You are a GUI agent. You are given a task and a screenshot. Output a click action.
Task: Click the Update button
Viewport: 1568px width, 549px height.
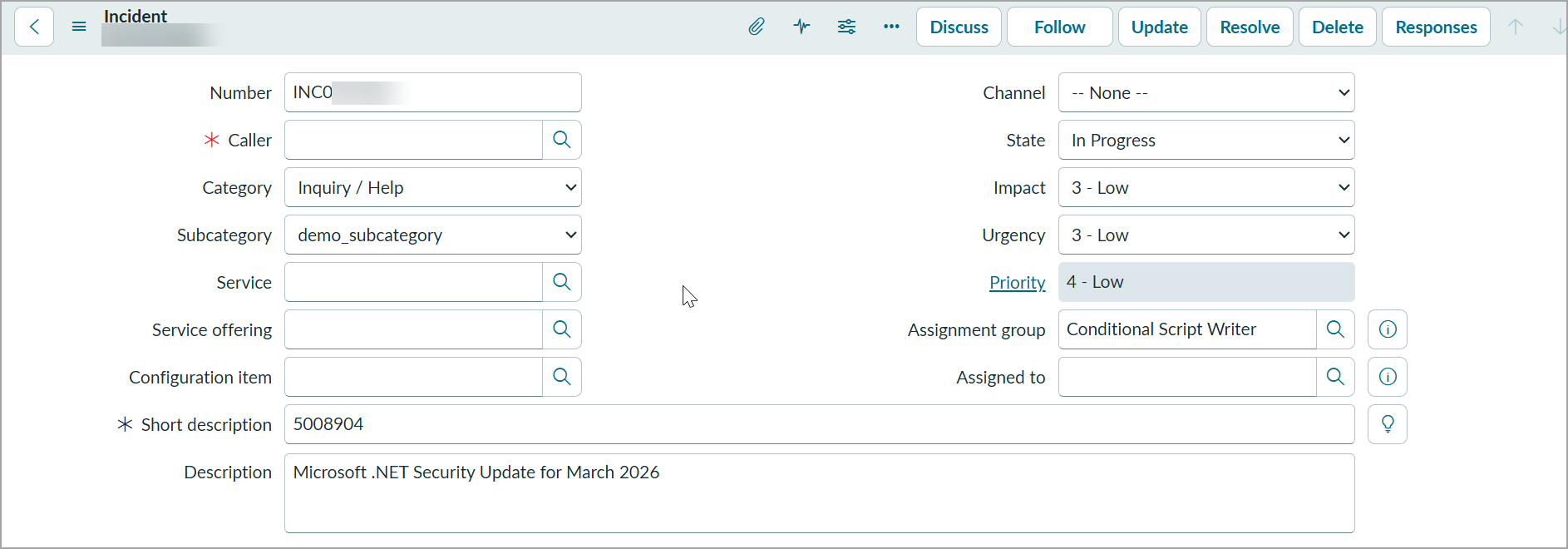click(1160, 27)
